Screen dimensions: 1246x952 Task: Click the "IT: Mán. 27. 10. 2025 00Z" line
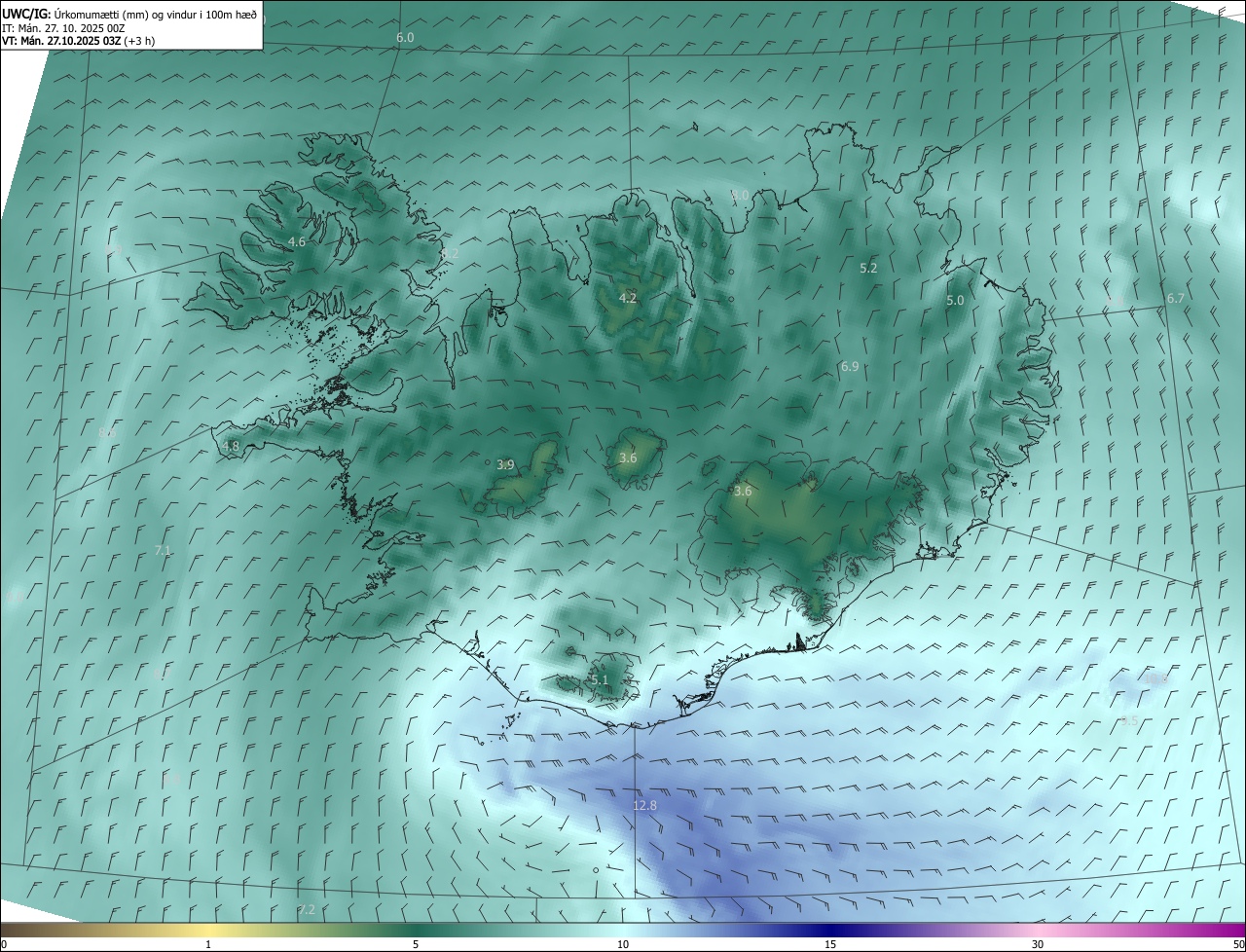tap(63, 27)
